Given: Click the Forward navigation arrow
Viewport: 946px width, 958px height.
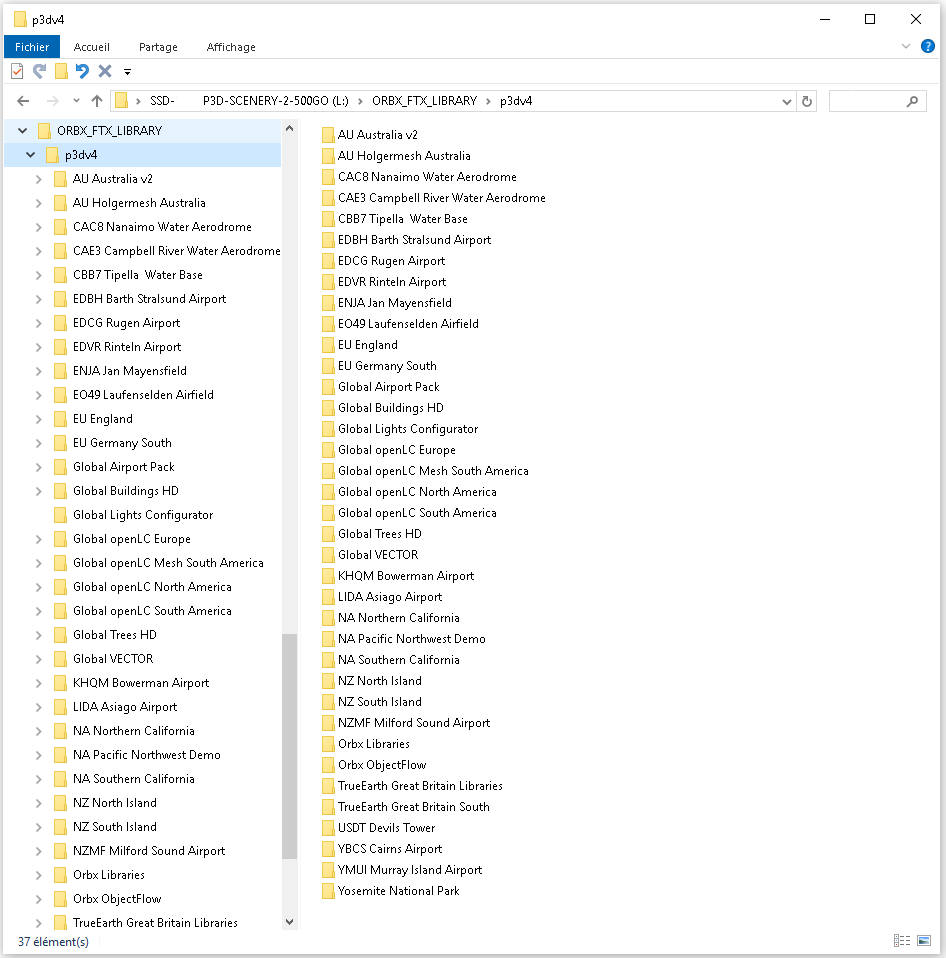Looking at the screenshot, I should (x=53, y=101).
